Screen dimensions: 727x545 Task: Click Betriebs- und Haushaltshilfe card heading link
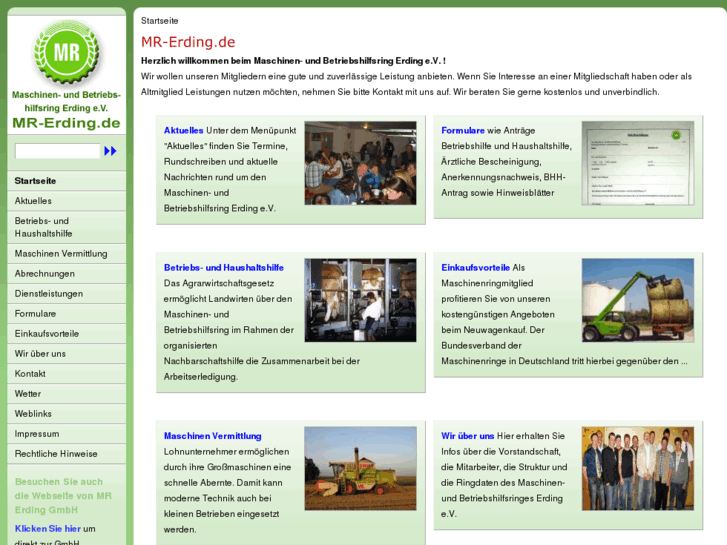(x=223, y=268)
